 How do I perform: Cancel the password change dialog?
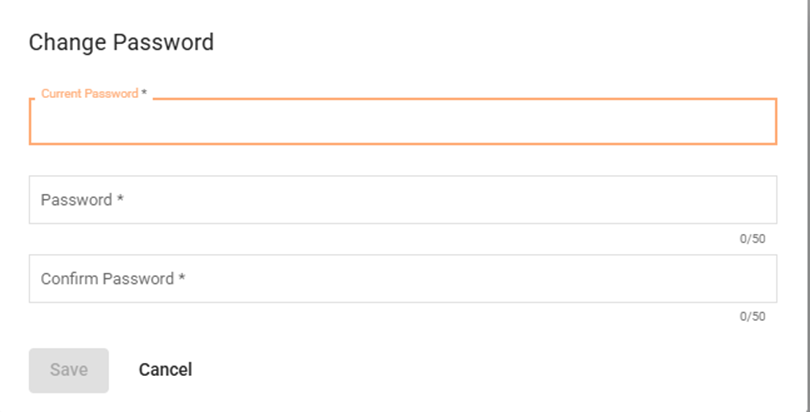(165, 370)
